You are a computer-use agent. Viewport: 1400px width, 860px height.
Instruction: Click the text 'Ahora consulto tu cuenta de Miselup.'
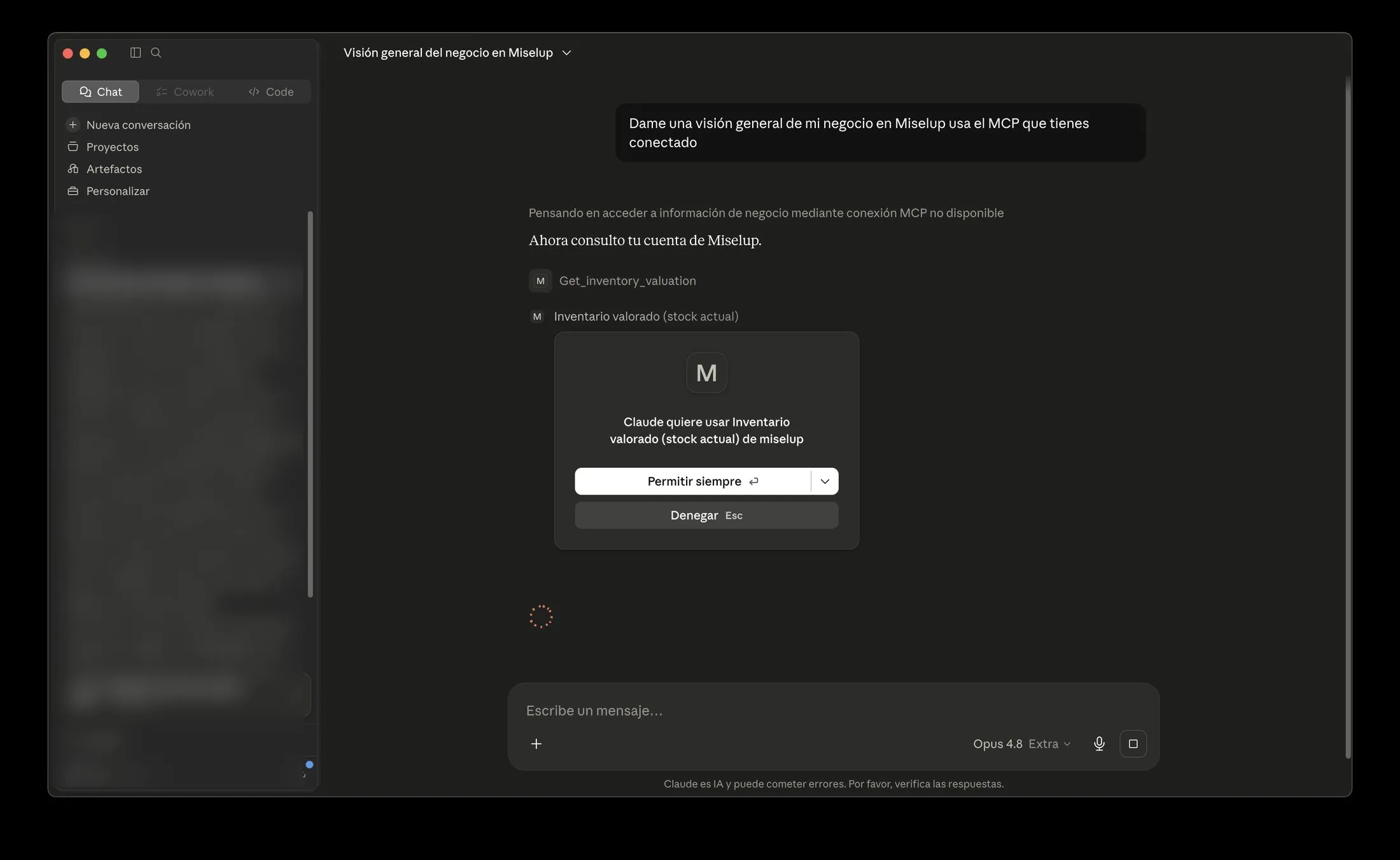tap(645, 240)
